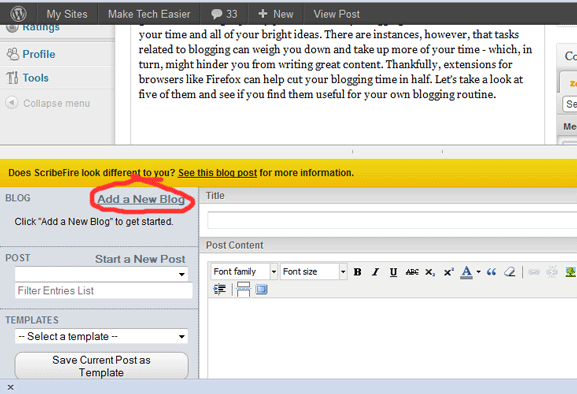Click the Add a New Blog link
Viewport: 577px width, 394px height.
point(141,199)
